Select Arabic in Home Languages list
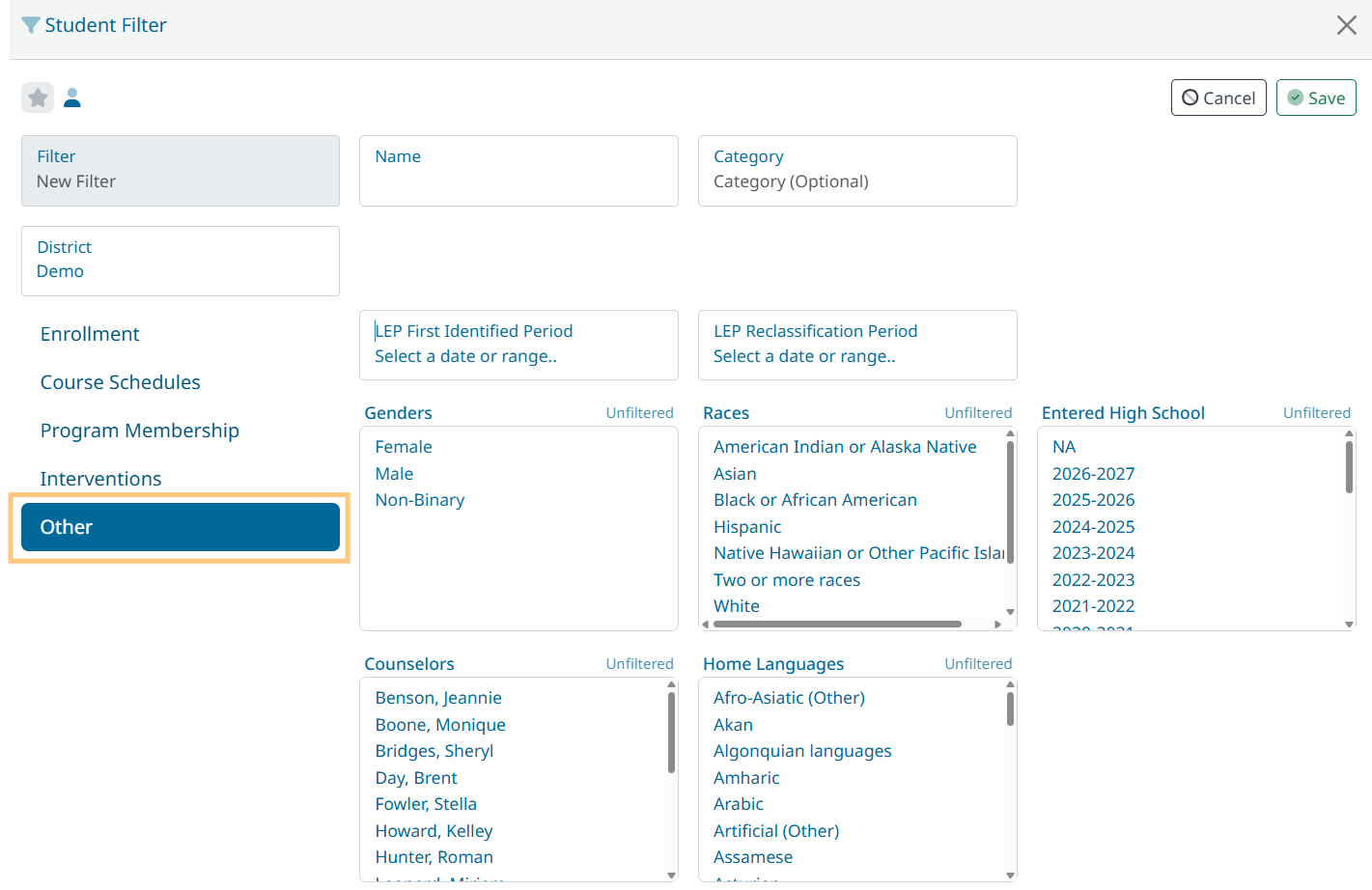Viewport: 1372px width, 890px height. coord(739,804)
